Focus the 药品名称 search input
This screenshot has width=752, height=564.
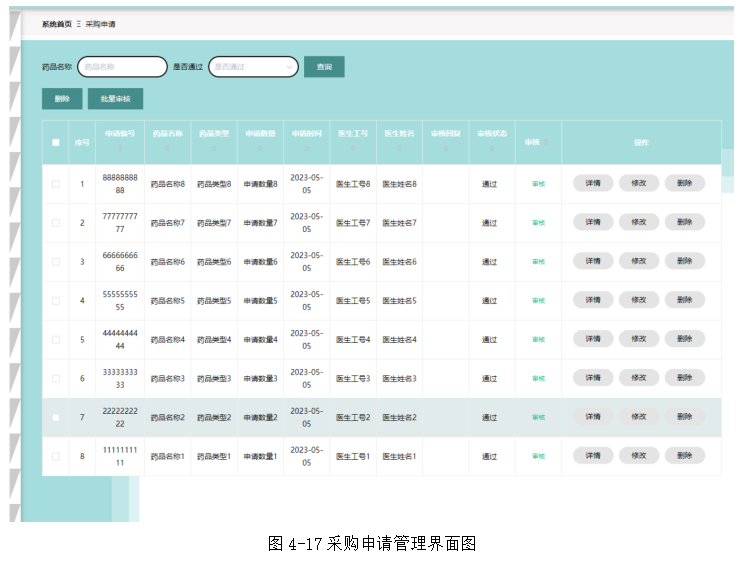click(122, 67)
